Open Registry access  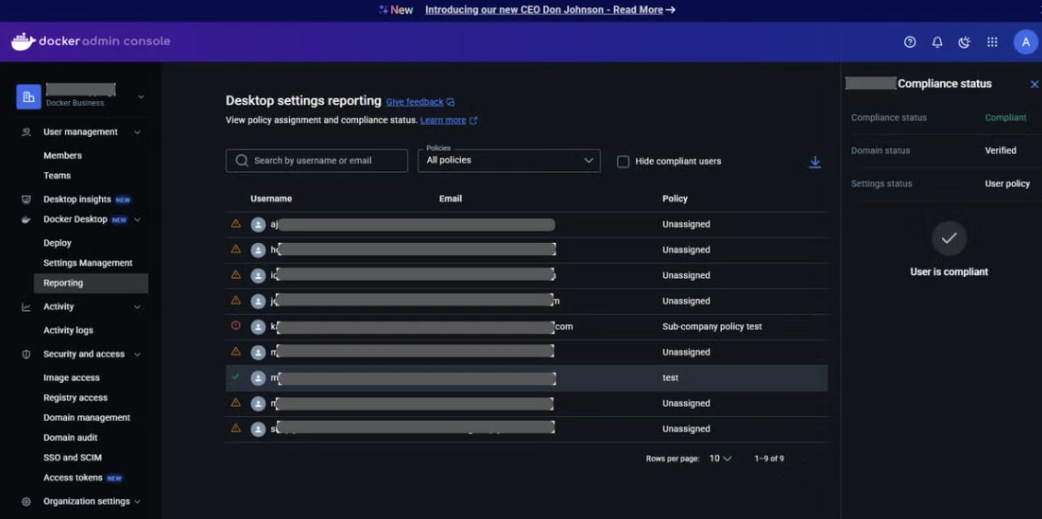pyautogui.click(x=75, y=397)
